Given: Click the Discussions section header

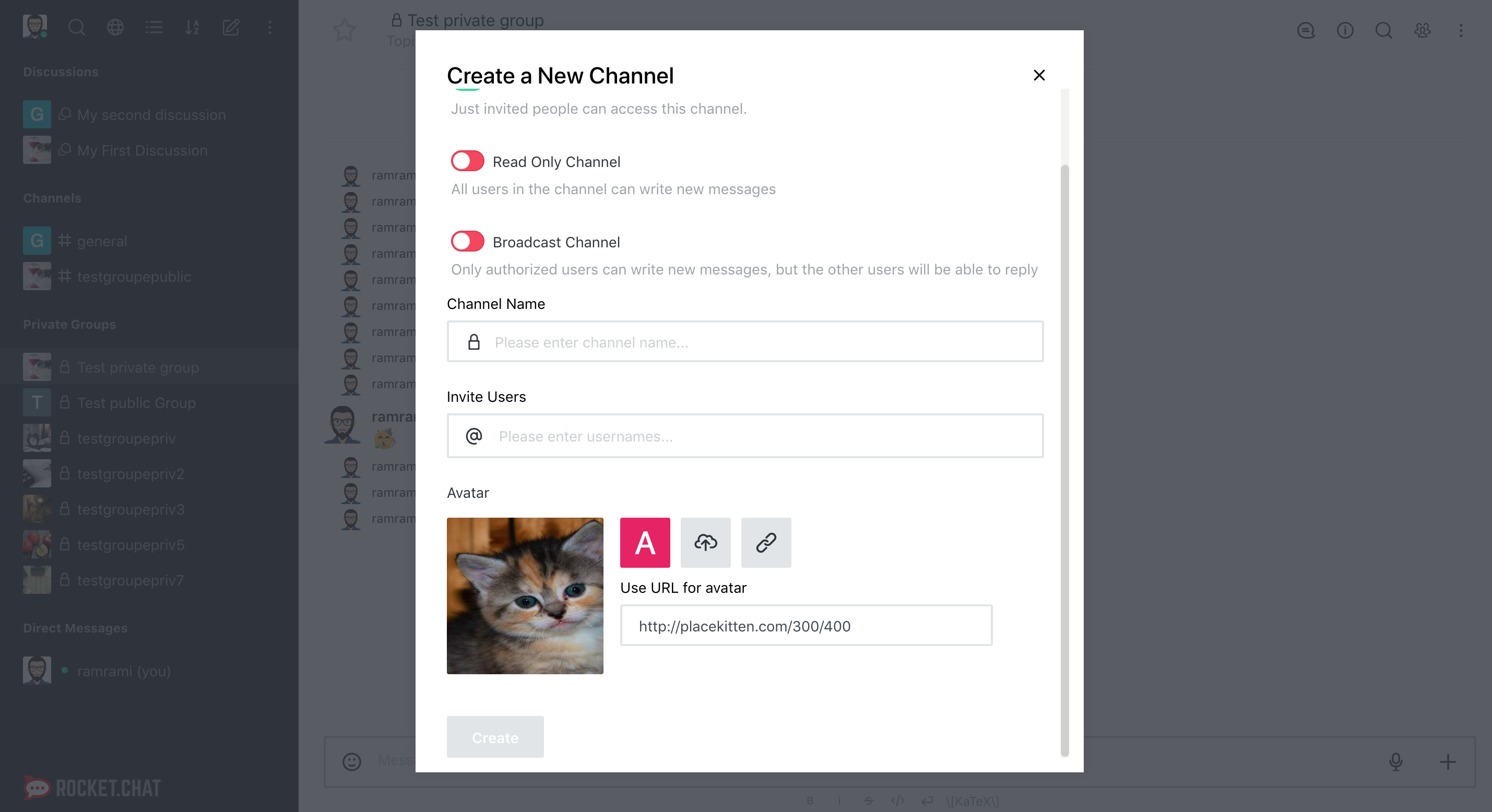Looking at the screenshot, I should (61, 72).
